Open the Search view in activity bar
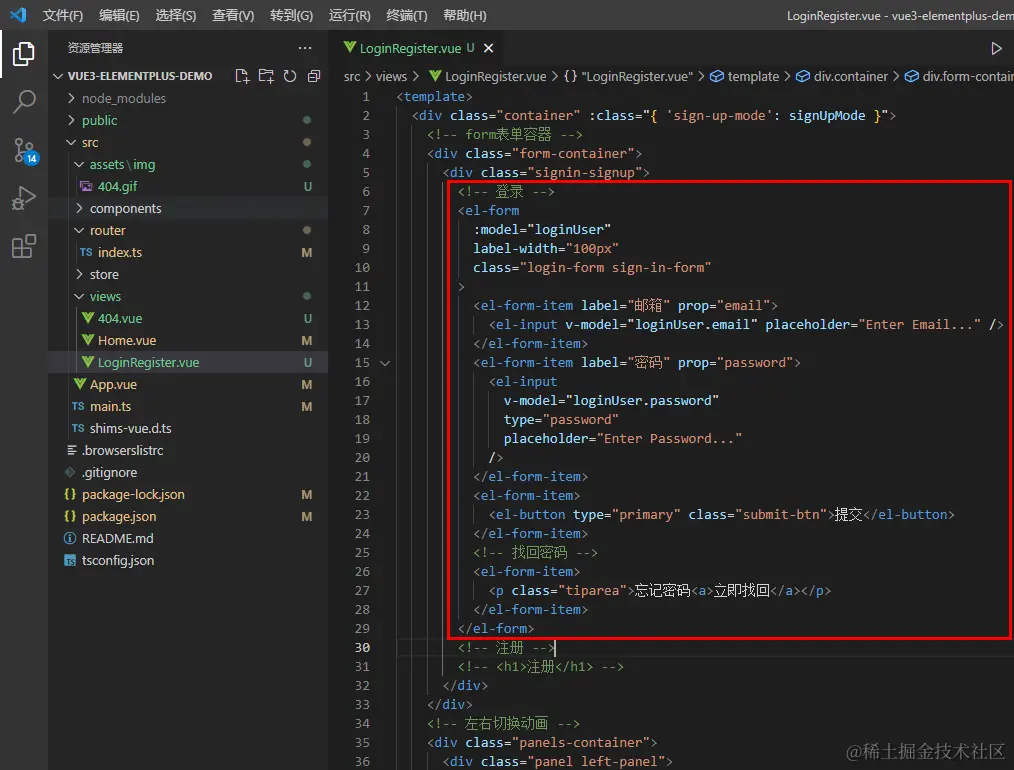Viewport: 1014px width, 770px height. click(x=24, y=102)
